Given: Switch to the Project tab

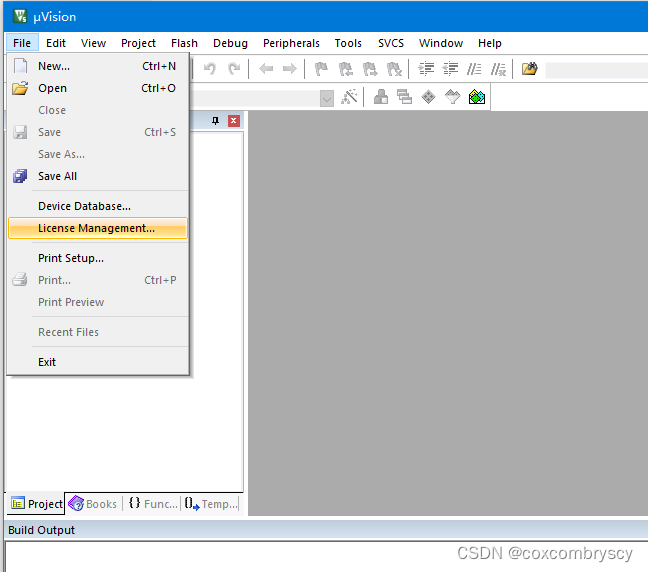Looking at the screenshot, I should coord(36,504).
